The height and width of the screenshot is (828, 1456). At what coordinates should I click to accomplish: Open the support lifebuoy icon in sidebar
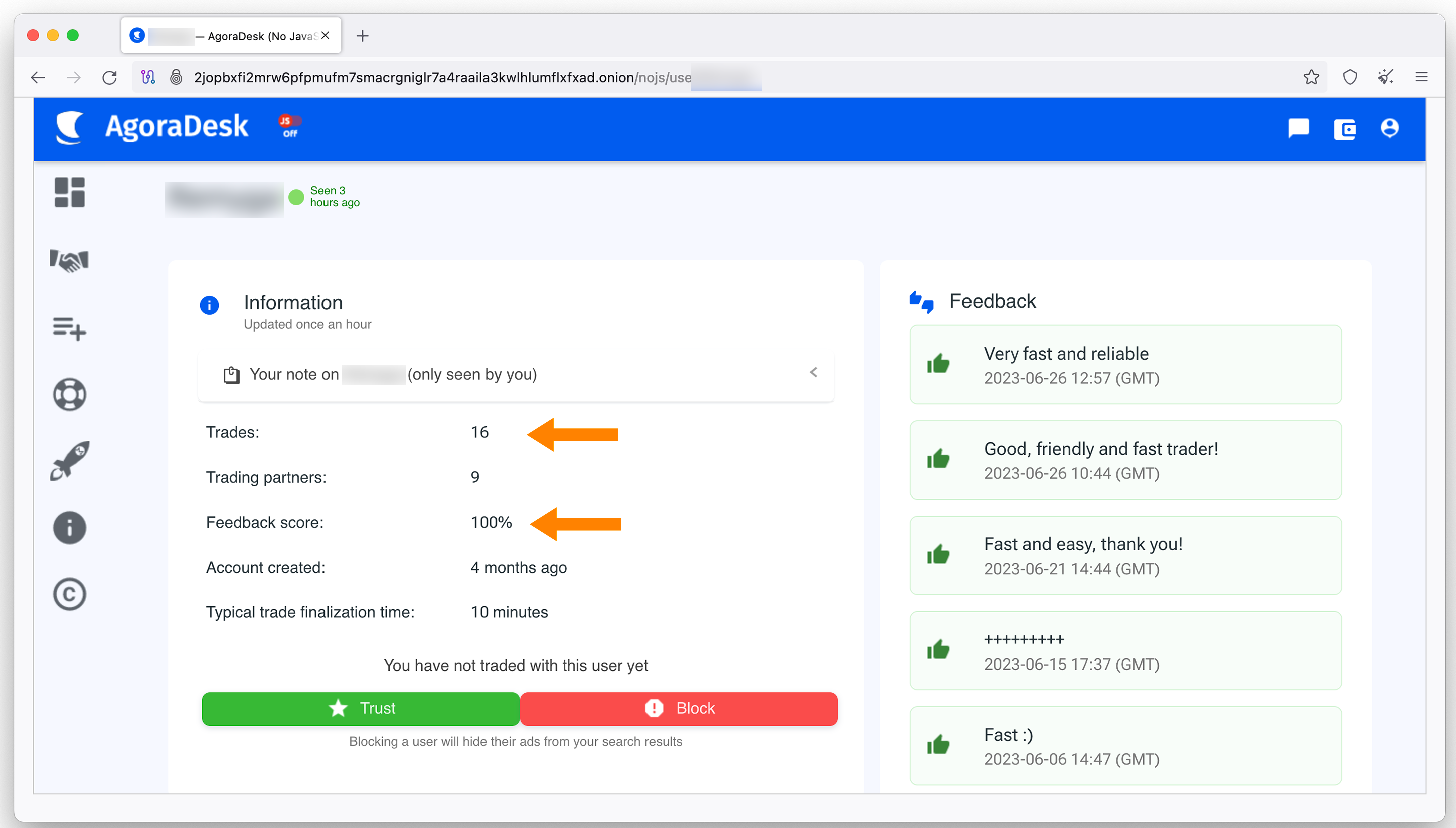[x=69, y=394]
